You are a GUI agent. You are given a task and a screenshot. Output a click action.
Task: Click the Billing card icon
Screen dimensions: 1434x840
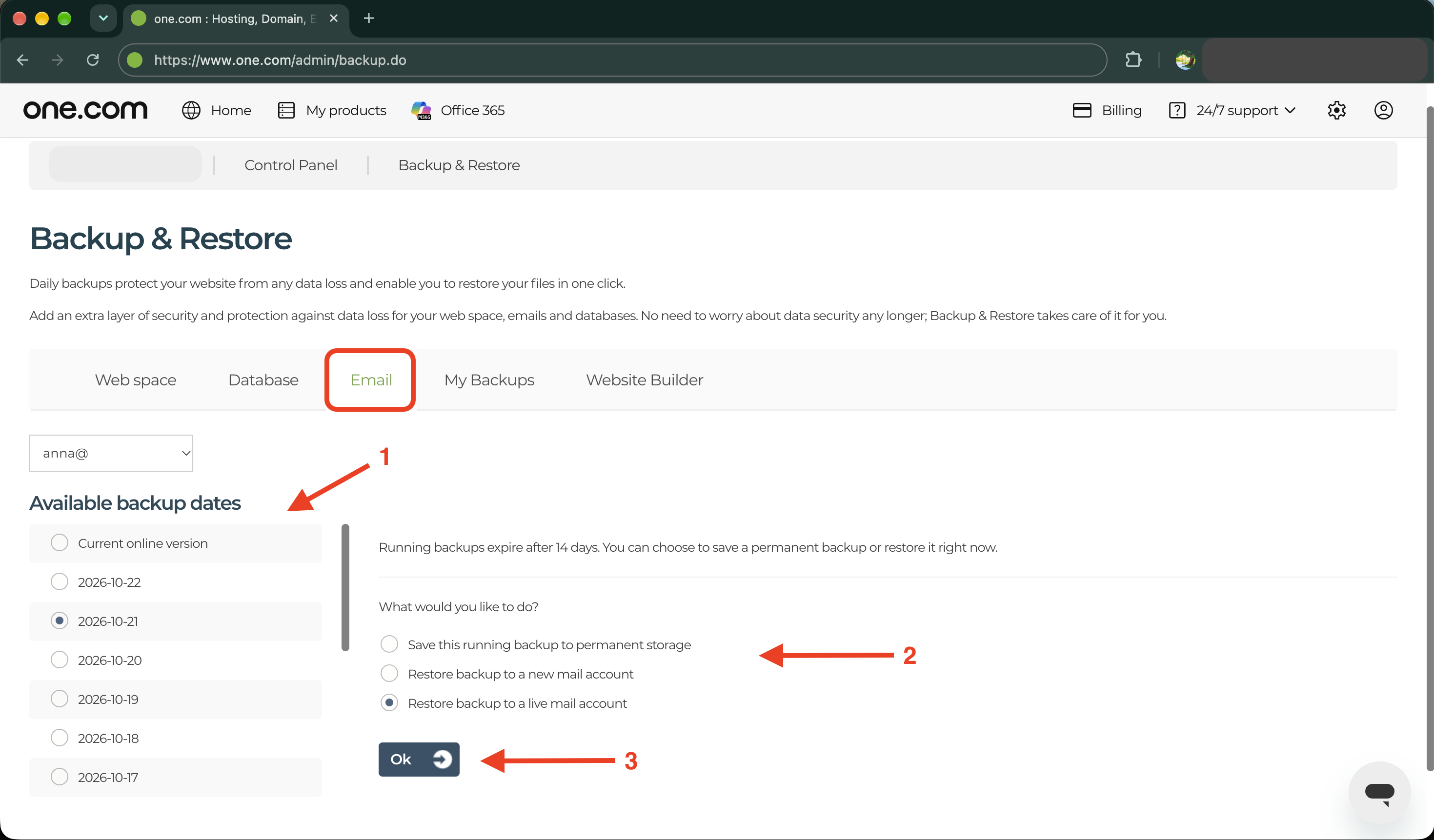[x=1082, y=110]
